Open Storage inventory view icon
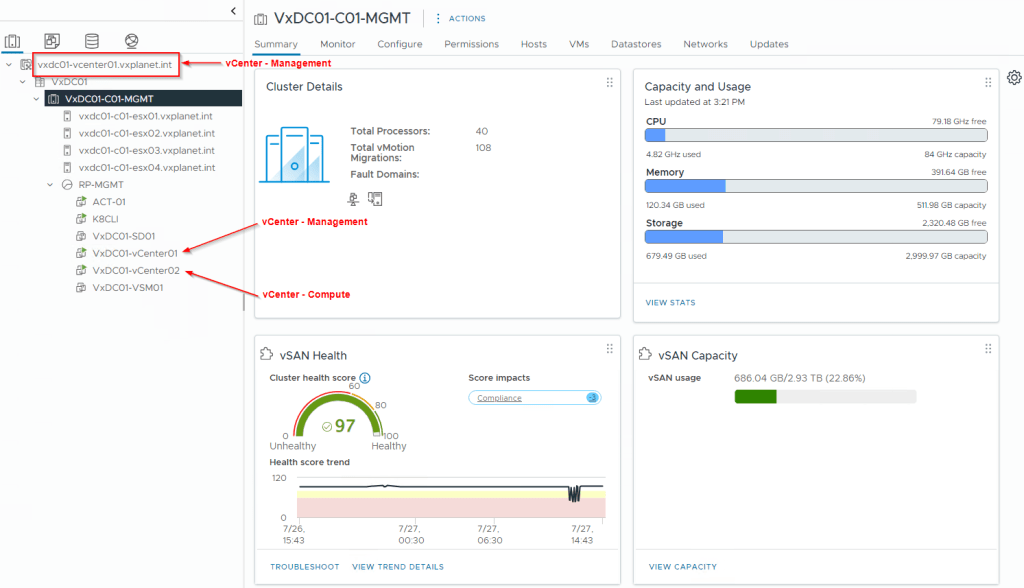This screenshot has width=1024, height=588. 92,41
